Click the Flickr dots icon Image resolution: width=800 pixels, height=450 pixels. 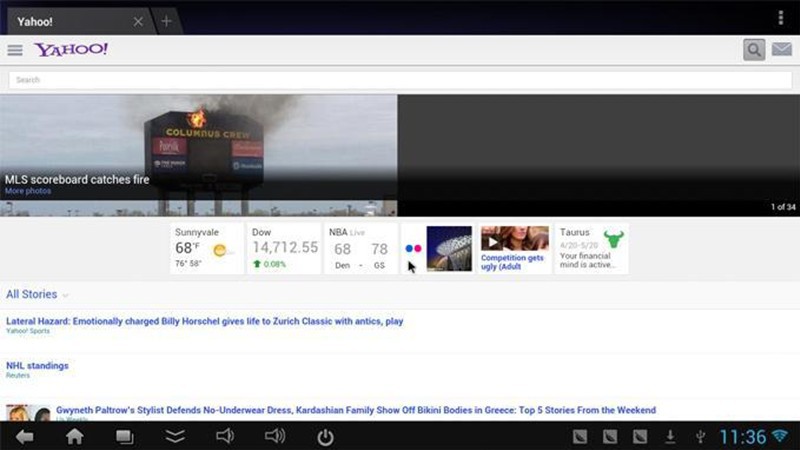(x=413, y=248)
